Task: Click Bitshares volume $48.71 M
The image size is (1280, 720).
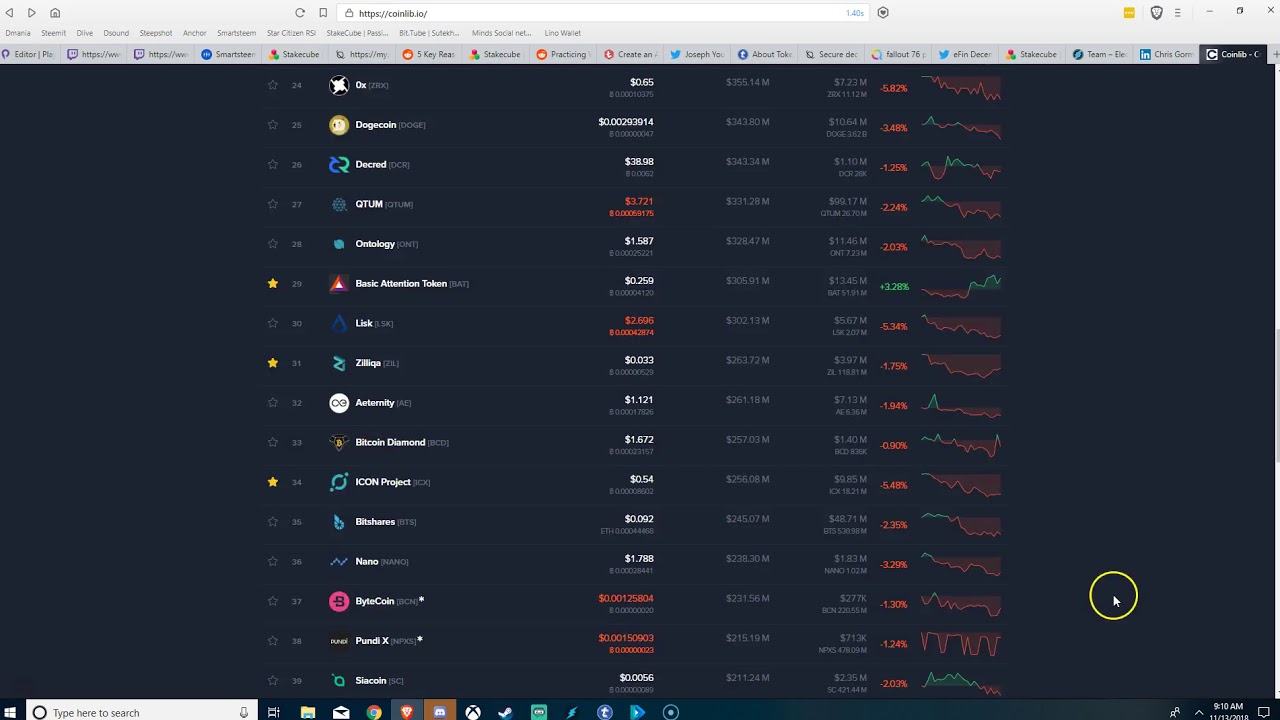Action: 847,519
